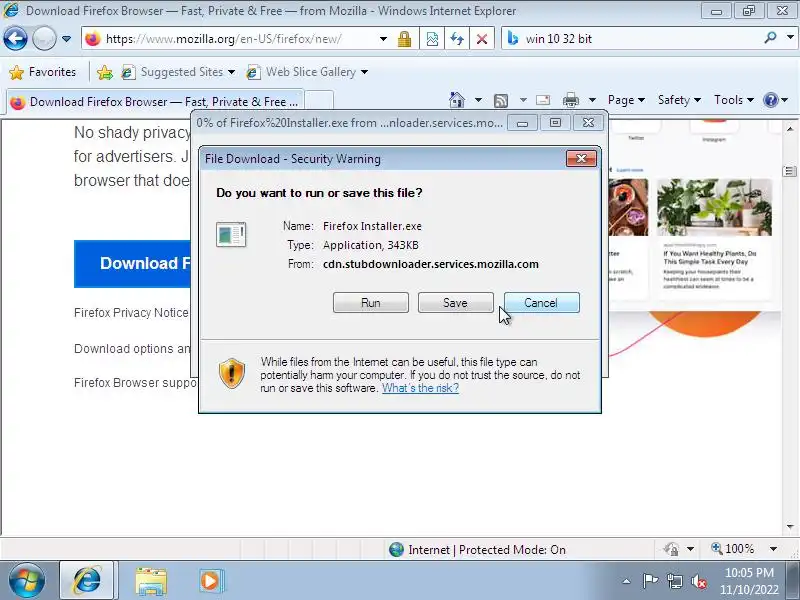The image size is (800, 600).
Task: Go back with the browser Back arrow
Action: pyautogui.click(x=15, y=38)
